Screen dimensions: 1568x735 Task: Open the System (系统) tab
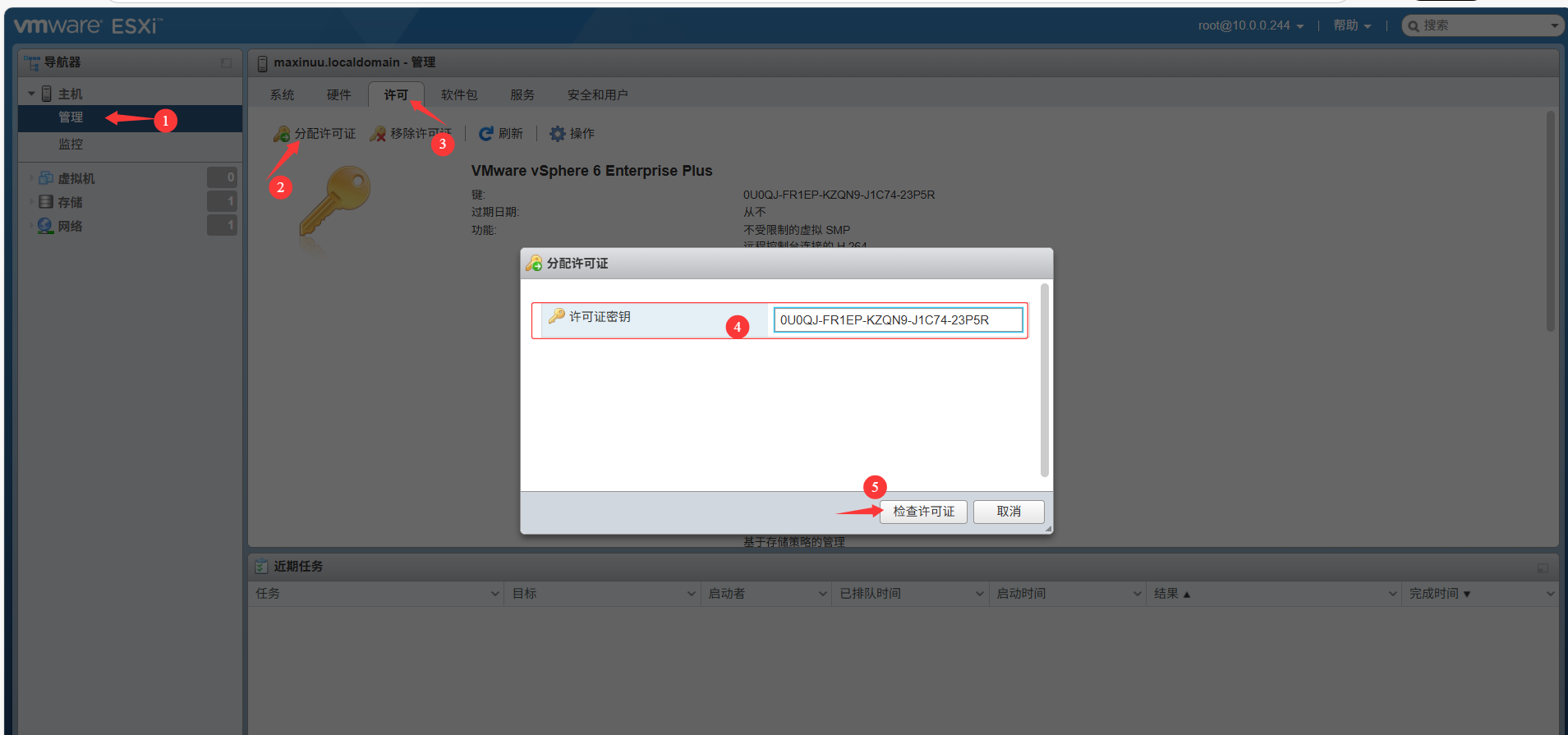pyautogui.click(x=283, y=95)
